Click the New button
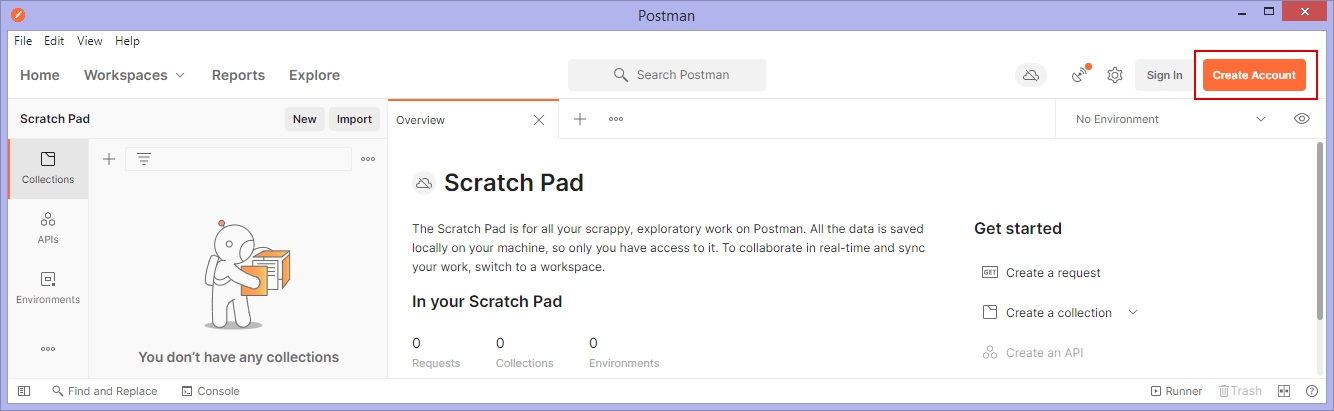This screenshot has height=411, width=1334. click(305, 119)
